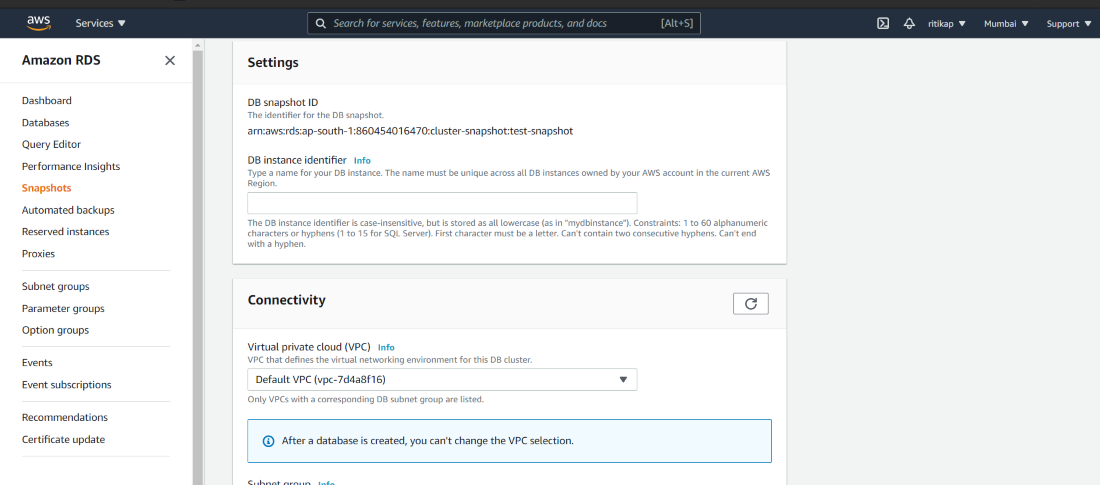
Task: Expand the ritikap account menu
Action: click(x=947, y=23)
